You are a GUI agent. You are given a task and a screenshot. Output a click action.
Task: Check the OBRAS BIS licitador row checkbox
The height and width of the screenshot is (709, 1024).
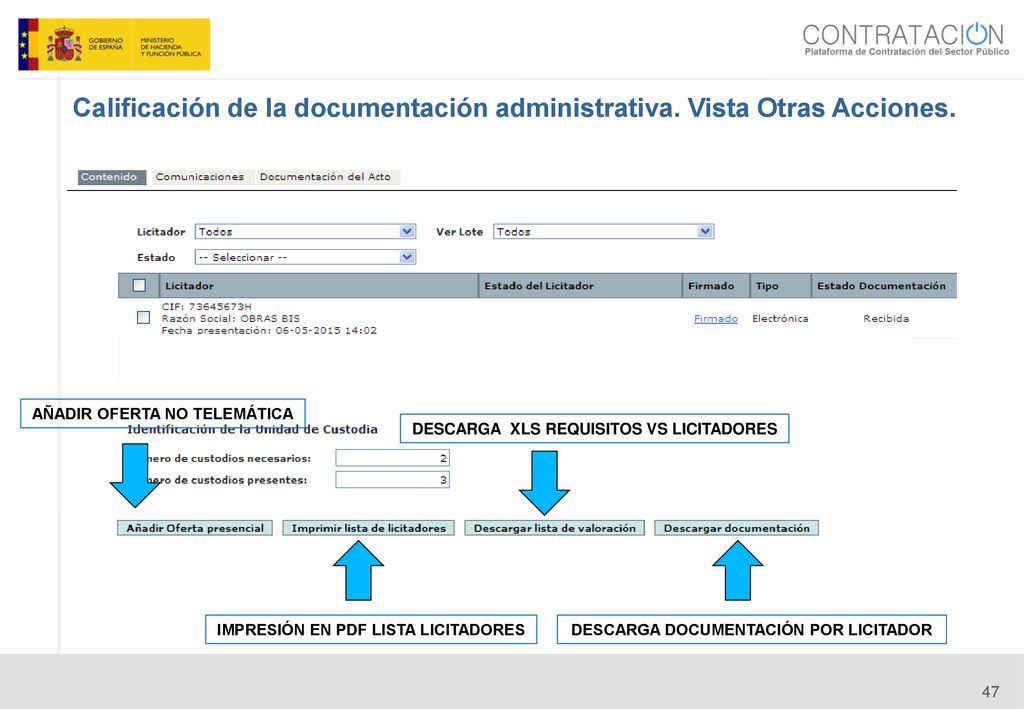pyautogui.click(x=144, y=317)
